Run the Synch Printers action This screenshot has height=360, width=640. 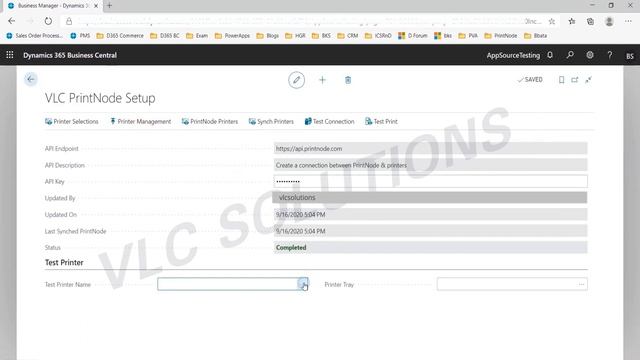click(271, 121)
